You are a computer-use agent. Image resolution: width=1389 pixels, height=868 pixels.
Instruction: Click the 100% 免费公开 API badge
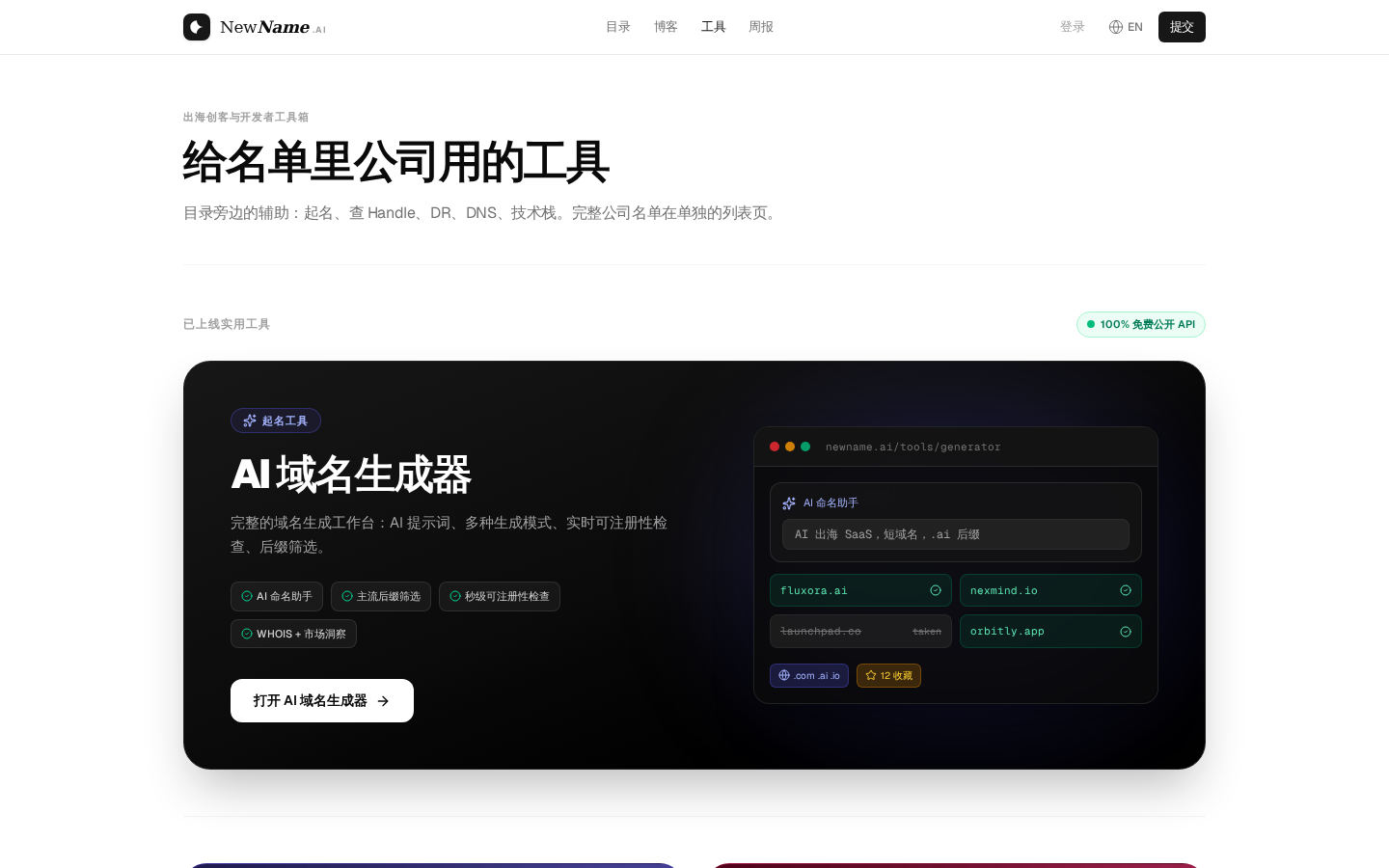pyautogui.click(x=1141, y=325)
